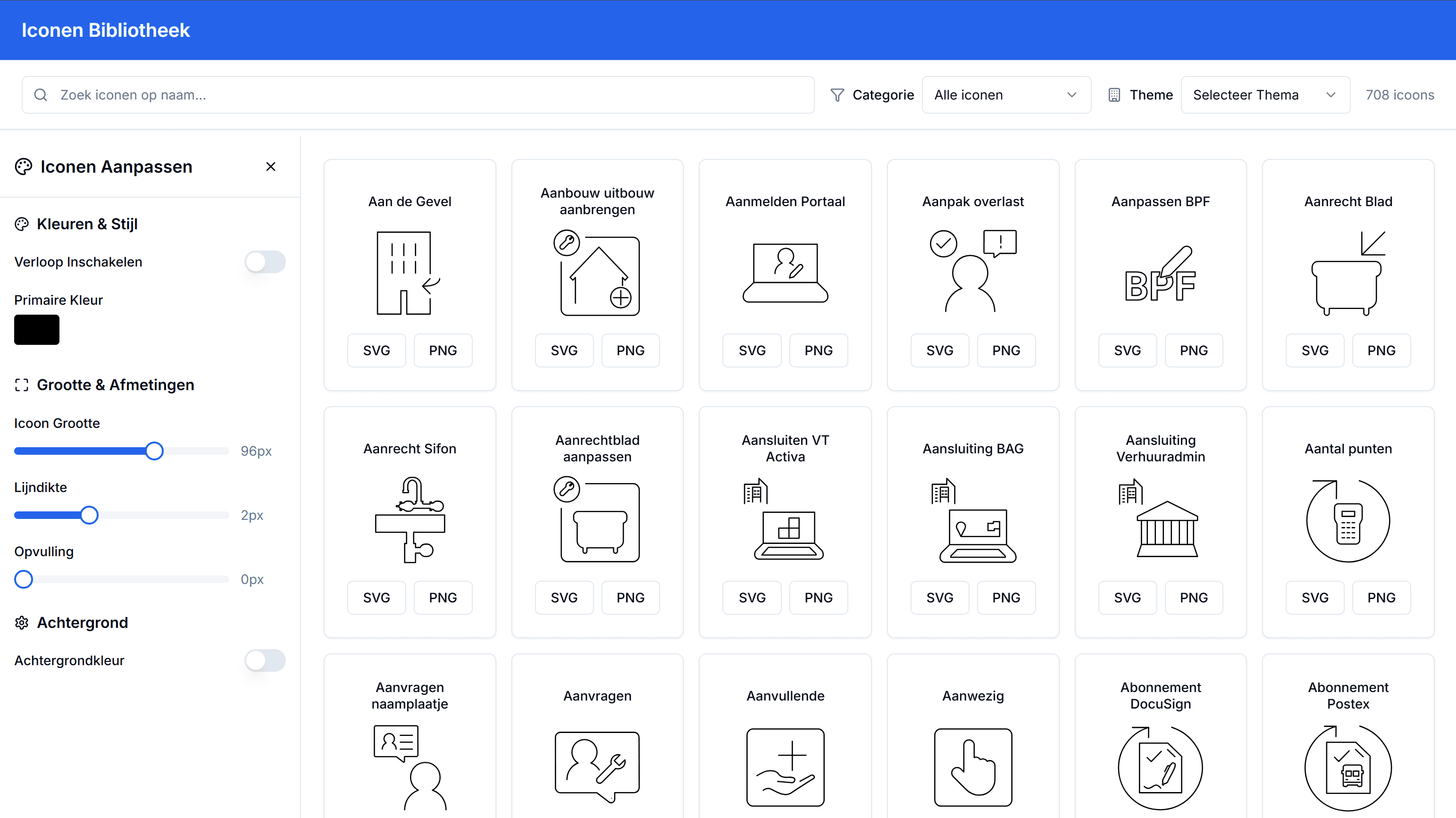This screenshot has height=818, width=1456.
Task: Click the gear icon beside Achtergrond
Action: (x=22, y=622)
